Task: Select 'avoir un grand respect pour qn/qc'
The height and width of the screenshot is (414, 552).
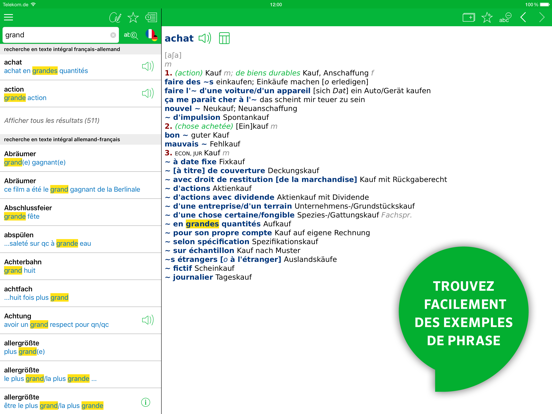Action: tap(81, 321)
